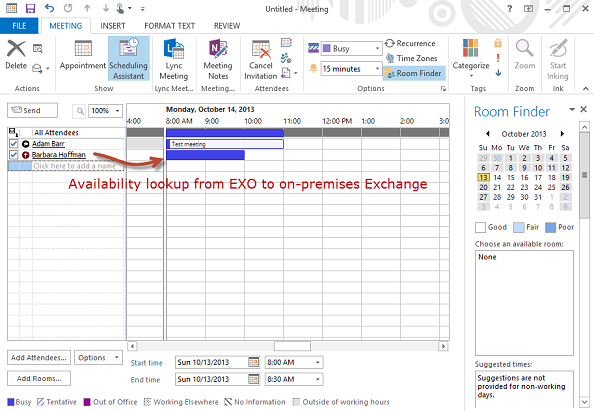
Task: Expand the Options dropdown button
Action: [98, 358]
